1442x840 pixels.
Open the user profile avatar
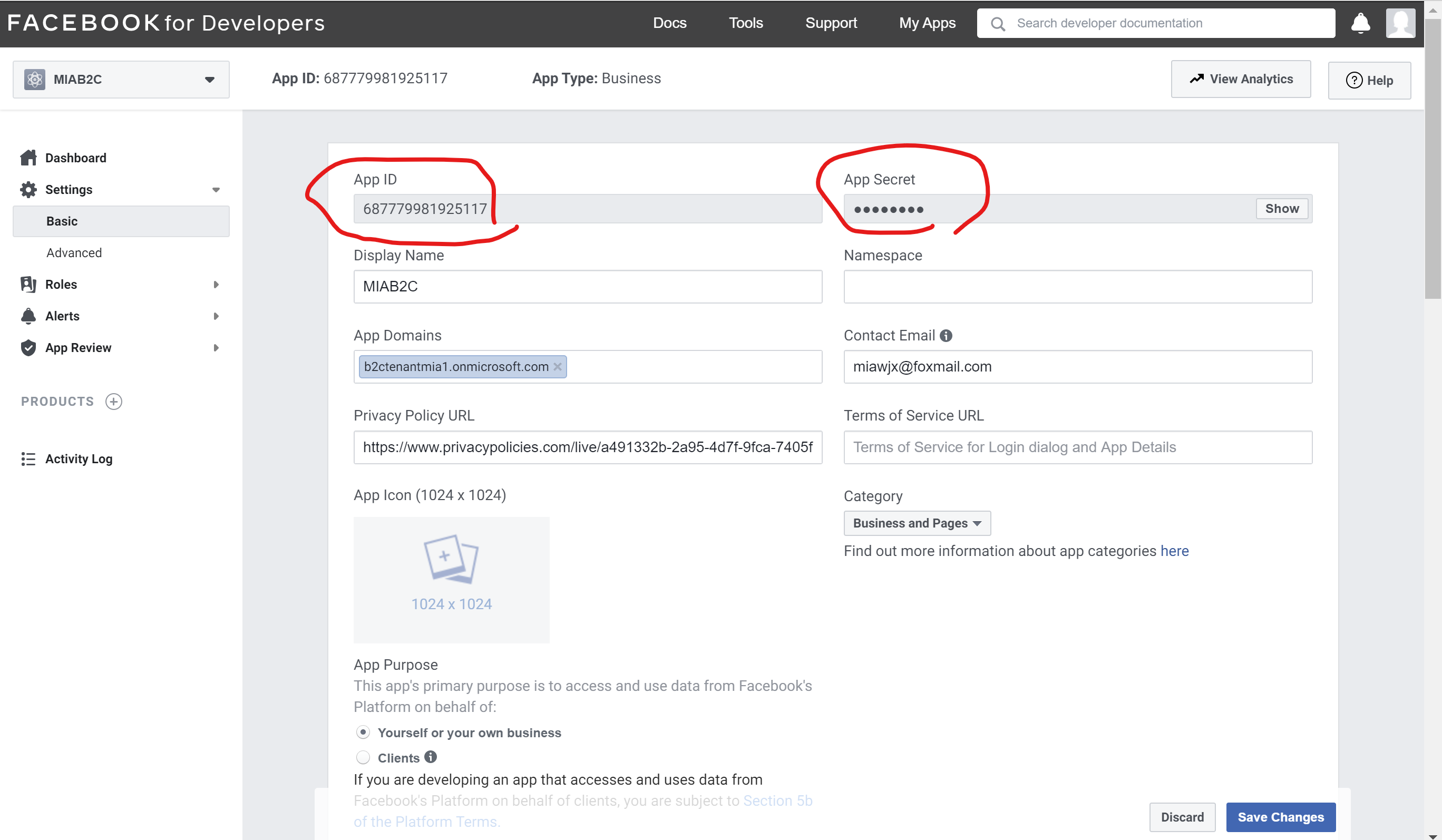coord(1400,24)
